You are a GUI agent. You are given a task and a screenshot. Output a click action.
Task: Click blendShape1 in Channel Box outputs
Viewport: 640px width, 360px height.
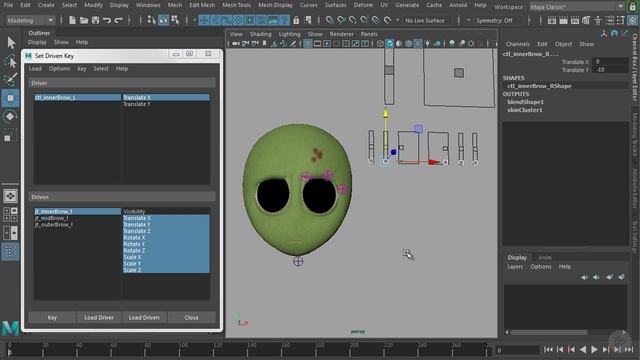[x=525, y=102]
